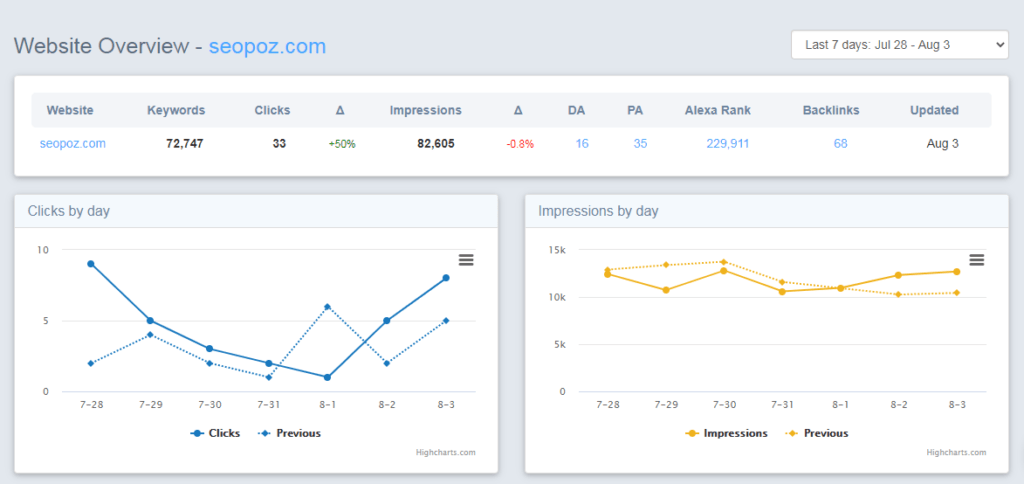Click the 7-30 dotted Previous impressions point
This screenshot has height=484, width=1024.
[x=724, y=262]
